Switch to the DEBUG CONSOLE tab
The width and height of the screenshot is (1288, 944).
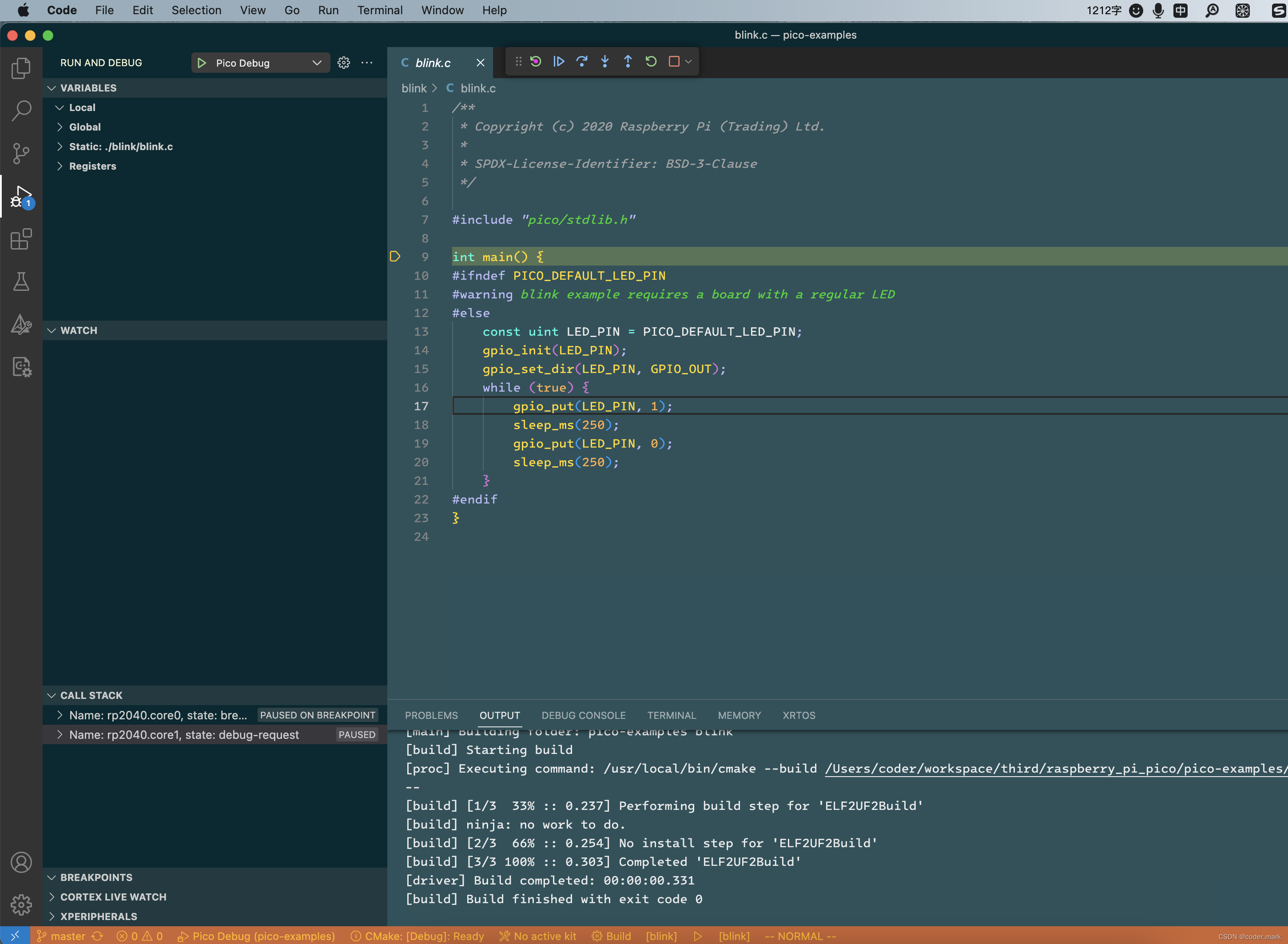[583, 715]
